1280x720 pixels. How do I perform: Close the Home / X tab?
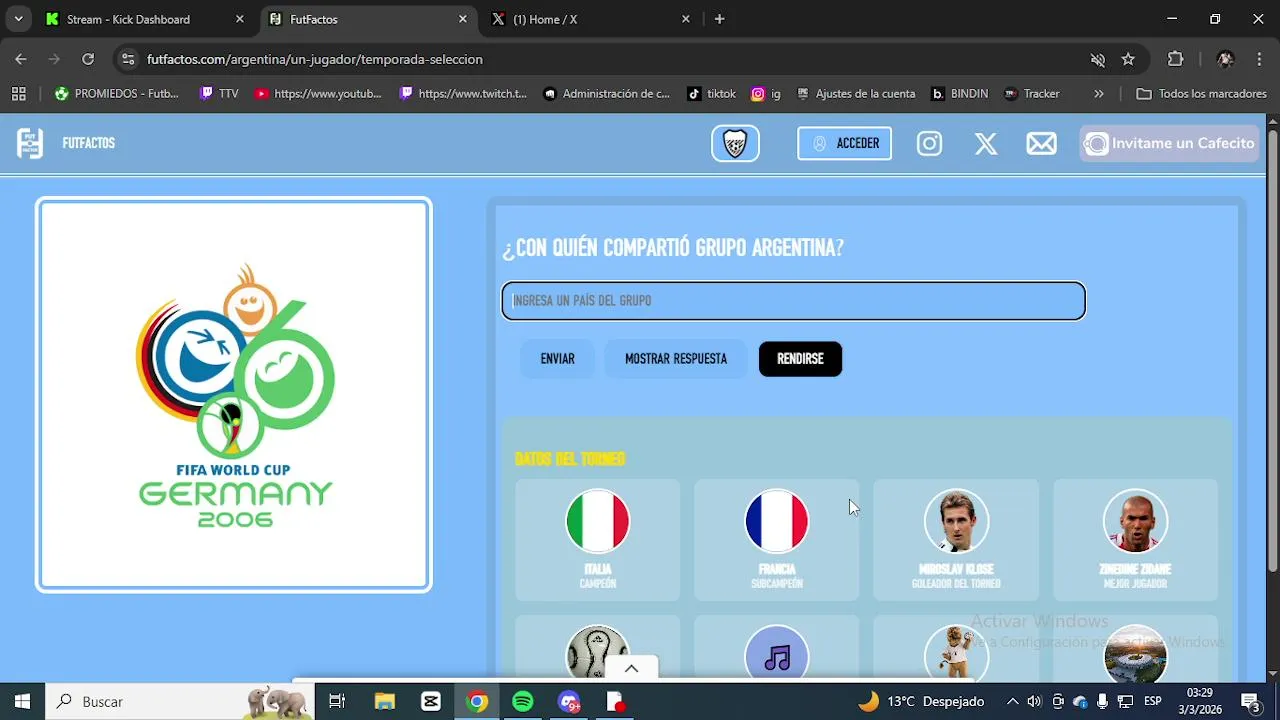(x=685, y=19)
